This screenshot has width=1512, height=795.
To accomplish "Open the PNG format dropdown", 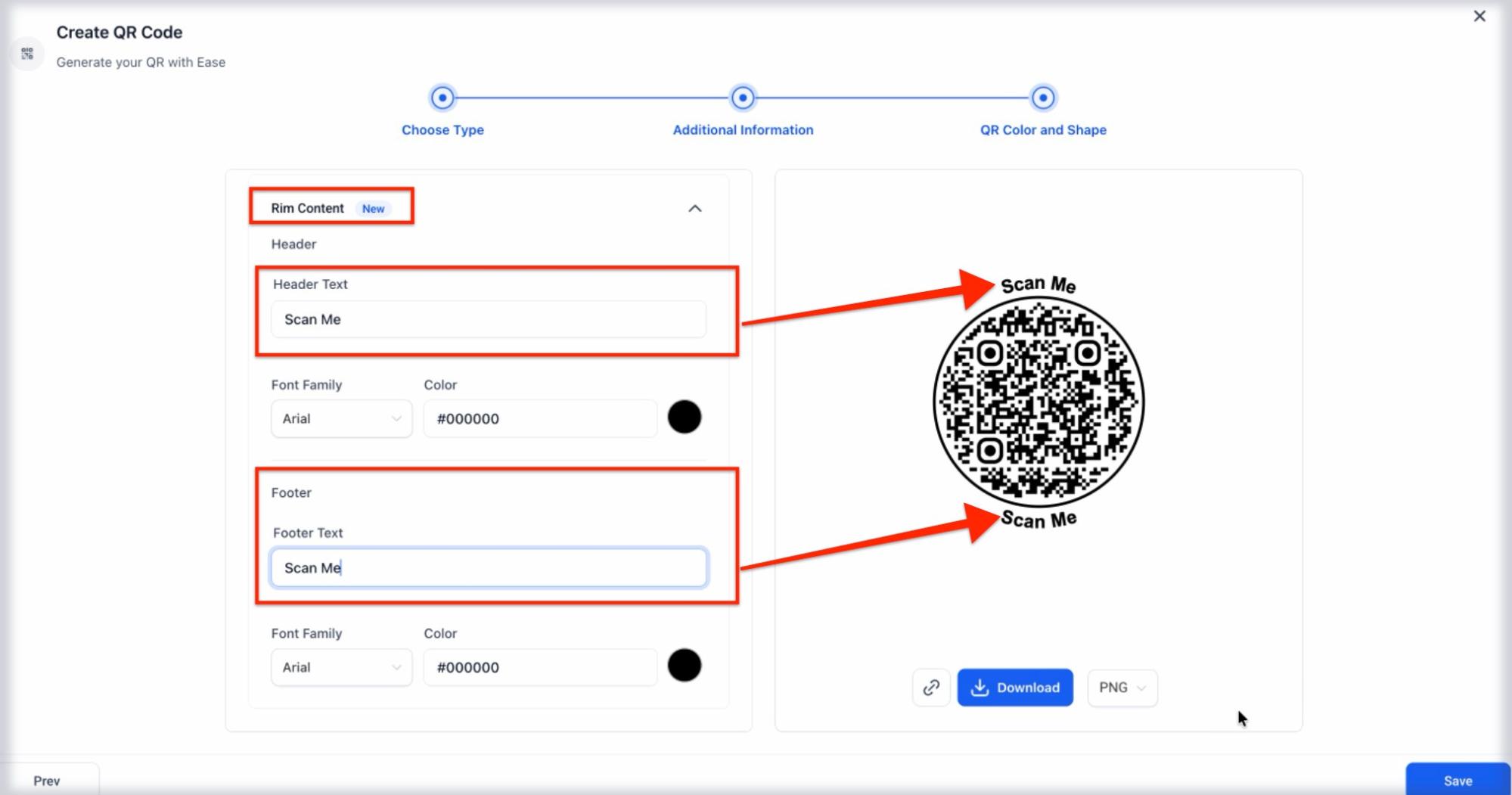I will 1122,688.
